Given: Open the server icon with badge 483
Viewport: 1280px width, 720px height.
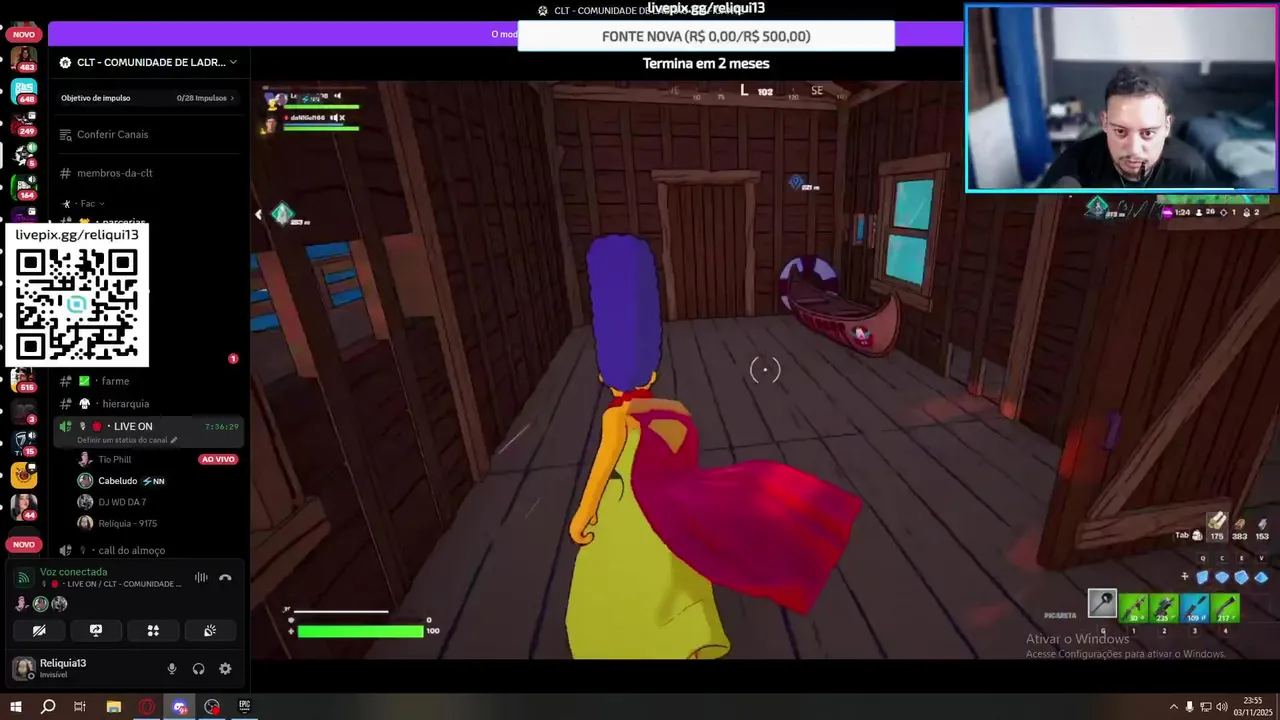Looking at the screenshot, I should point(23,58).
